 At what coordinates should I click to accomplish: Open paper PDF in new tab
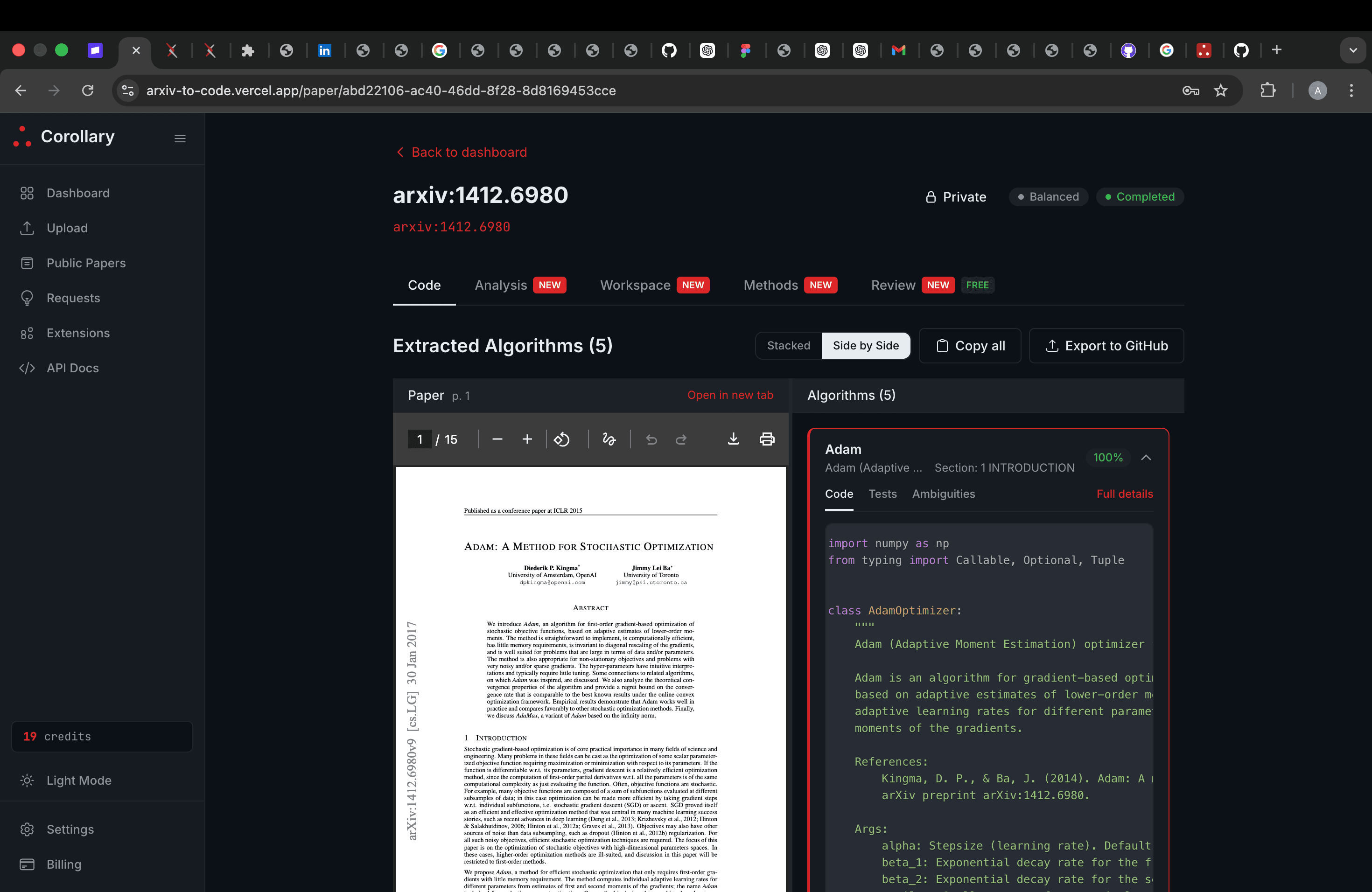click(x=730, y=395)
